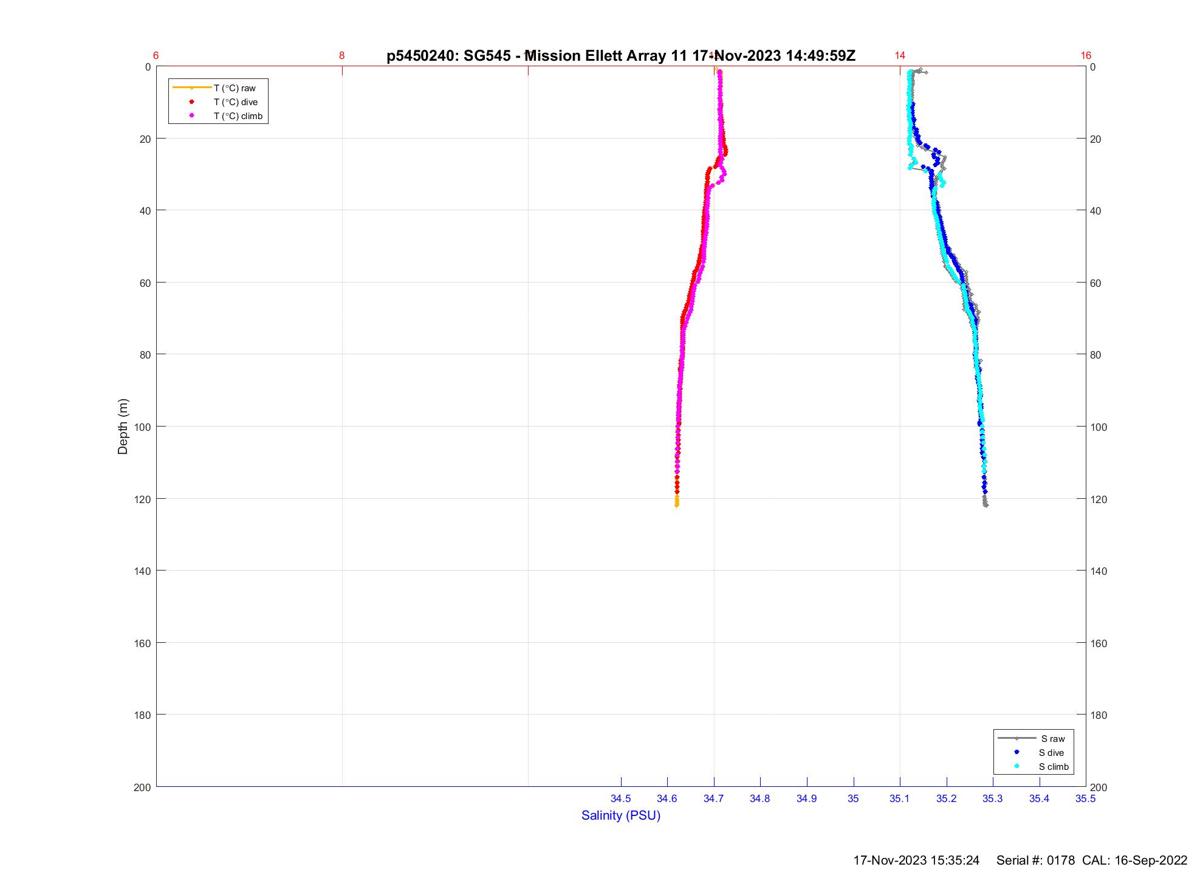Click the orange raw temperature points at profile bottom
The image size is (1200, 885).
[x=676, y=500]
